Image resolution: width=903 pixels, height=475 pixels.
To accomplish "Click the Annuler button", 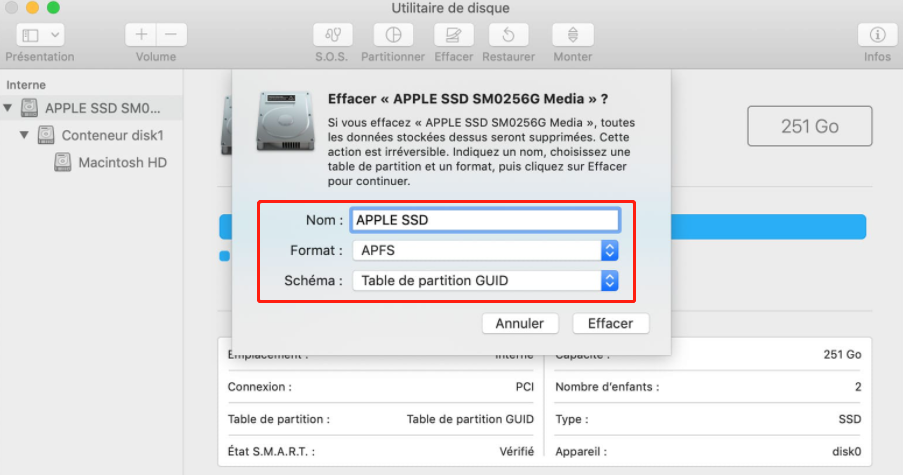I will point(520,323).
